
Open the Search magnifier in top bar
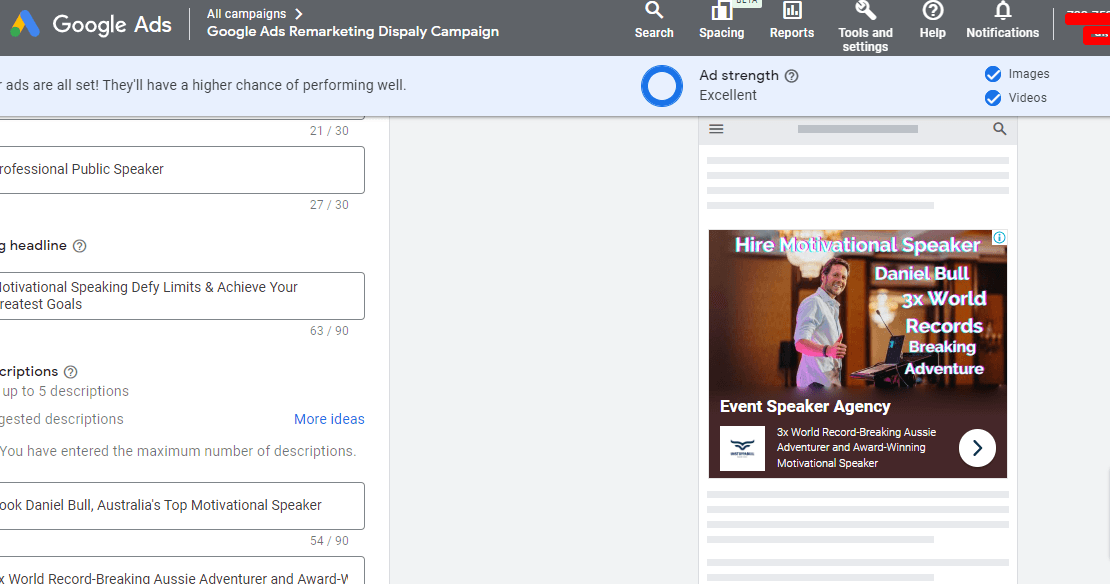pos(654,12)
